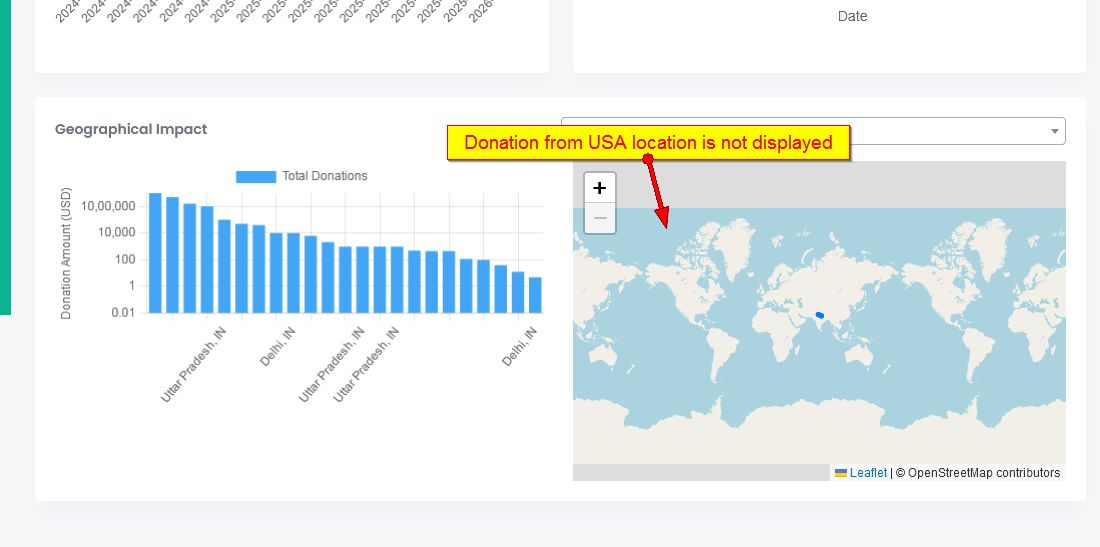Click the 0.01 y-axis value
Image resolution: width=1100 pixels, height=547 pixels.
tap(123, 313)
